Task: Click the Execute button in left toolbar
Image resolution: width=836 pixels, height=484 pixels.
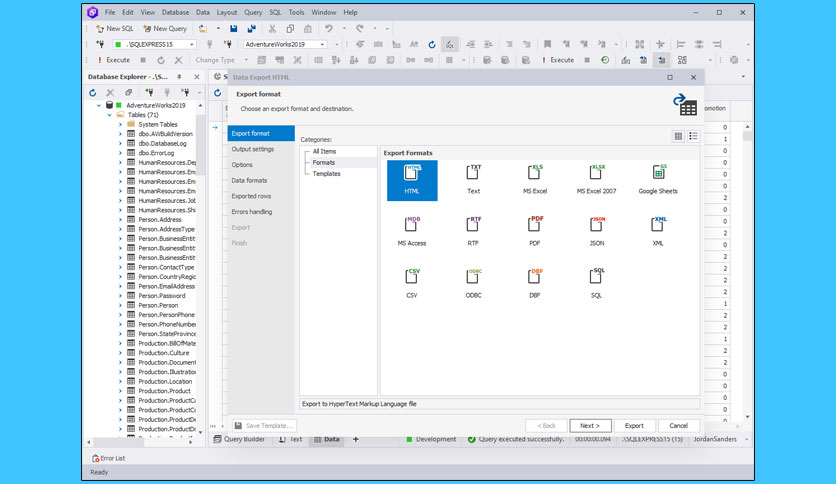Action: [x=113, y=60]
